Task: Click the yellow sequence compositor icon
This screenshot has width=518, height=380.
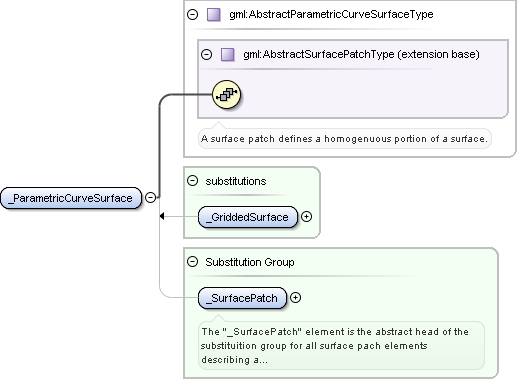Action: [227, 95]
